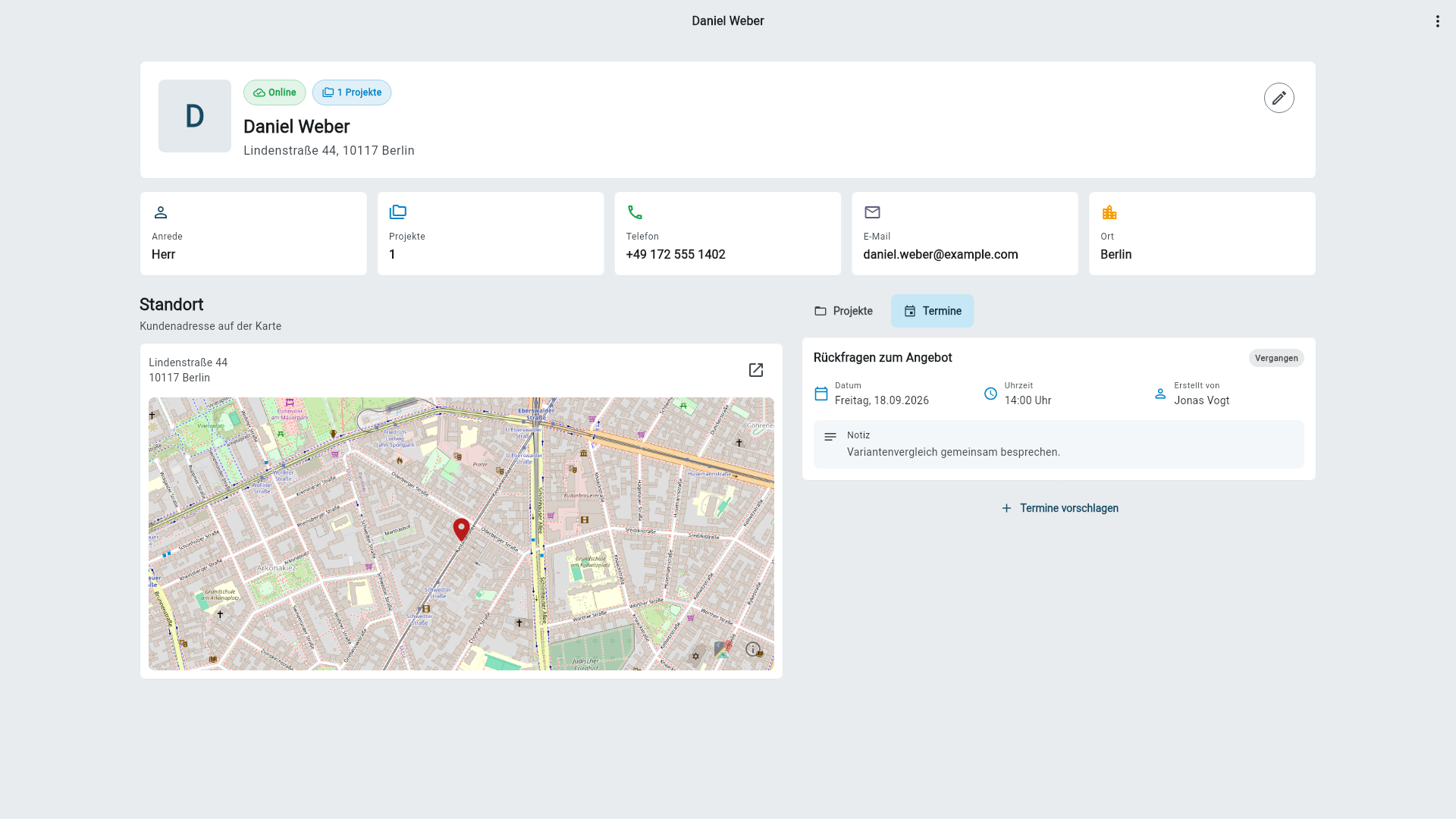Open the three-dot overflow menu
The height and width of the screenshot is (819, 1456).
pyautogui.click(x=1437, y=21)
